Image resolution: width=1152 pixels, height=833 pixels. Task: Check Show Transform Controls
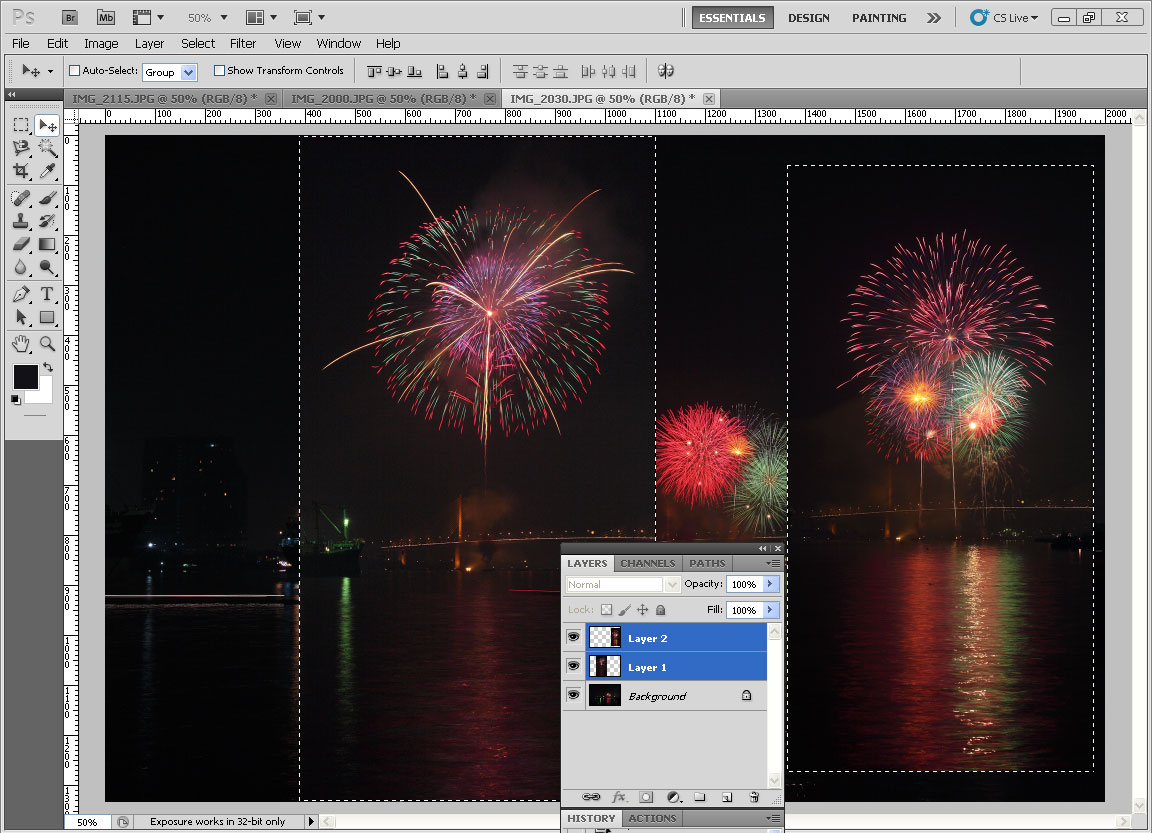tap(219, 71)
